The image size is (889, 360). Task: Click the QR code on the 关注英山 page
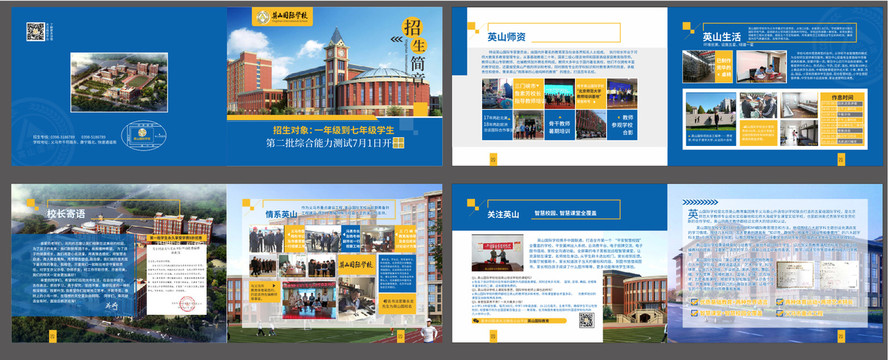[x=586, y=320]
